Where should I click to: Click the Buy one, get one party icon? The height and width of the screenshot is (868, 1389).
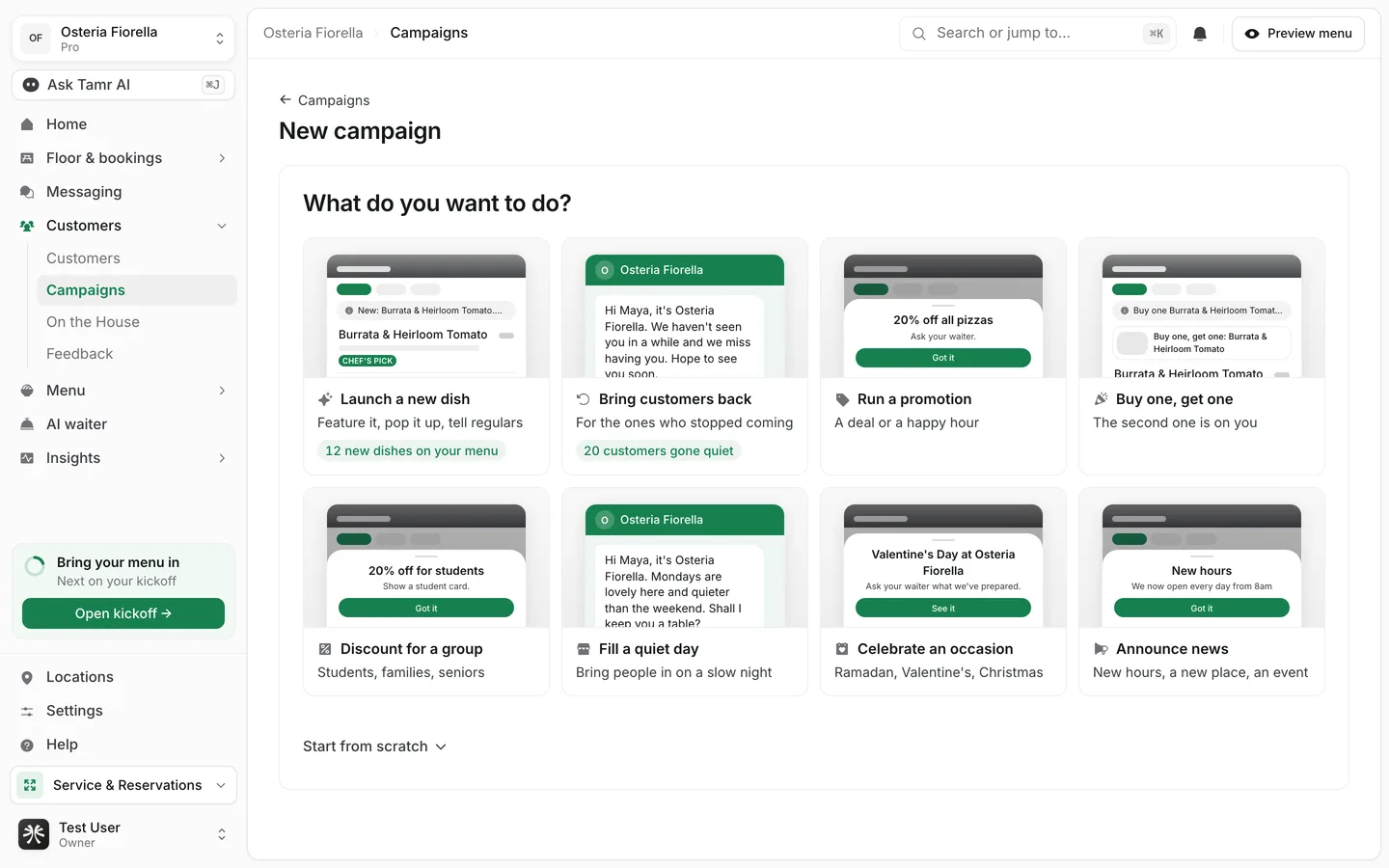click(x=1101, y=399)
